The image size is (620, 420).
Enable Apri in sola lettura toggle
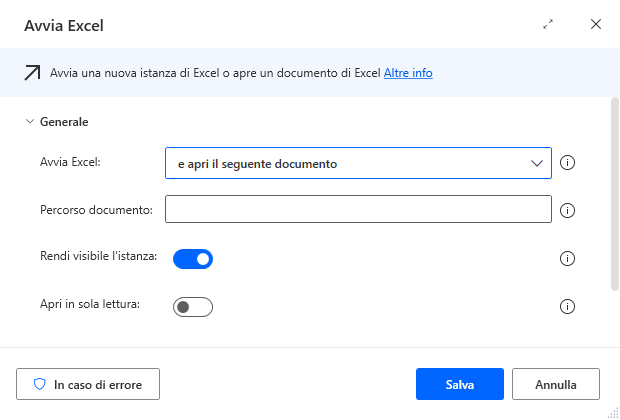click(x=193, y=307)
